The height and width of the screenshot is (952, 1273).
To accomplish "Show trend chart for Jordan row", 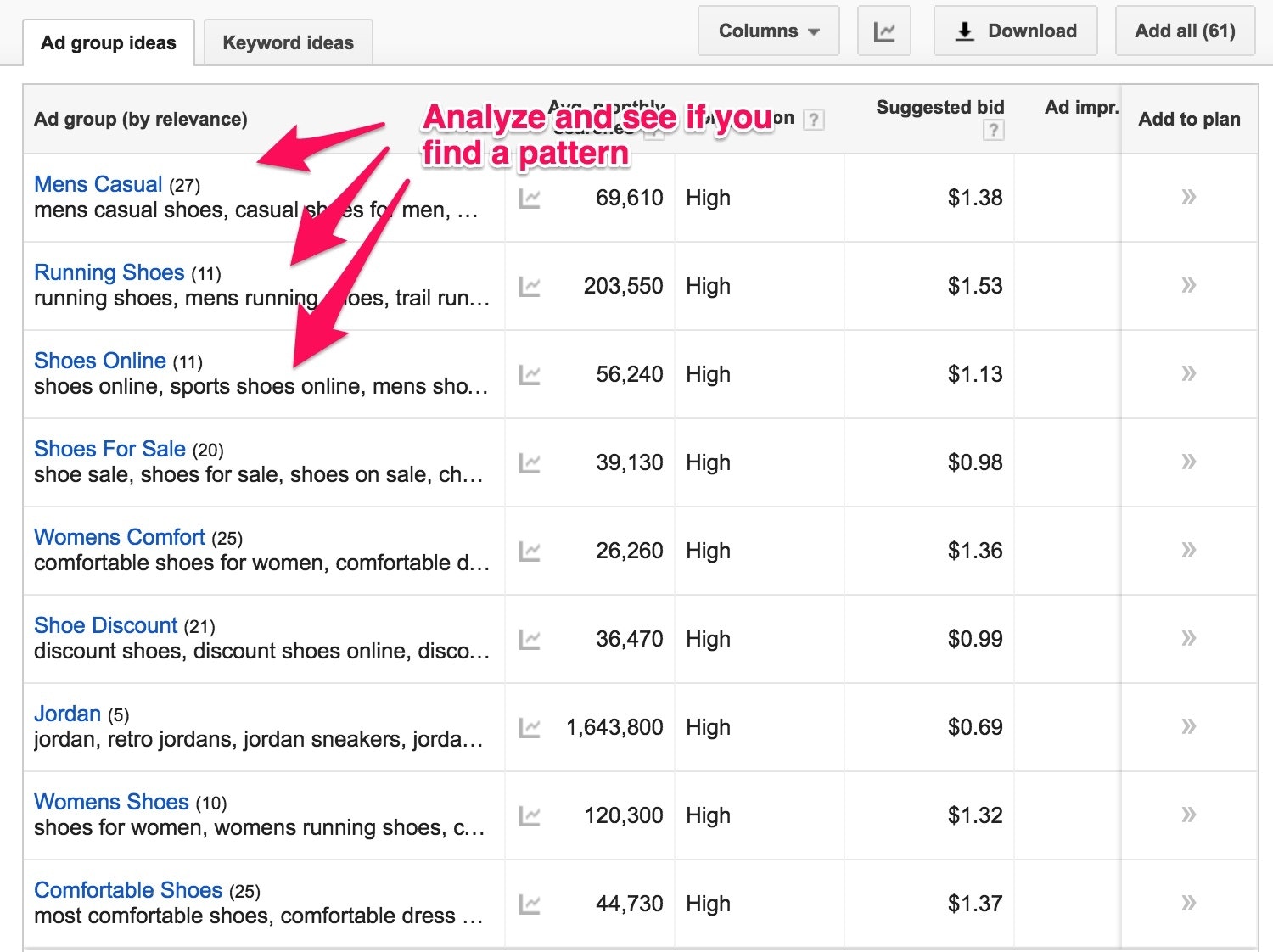I will pyautogui.click(x=530, y=728).
